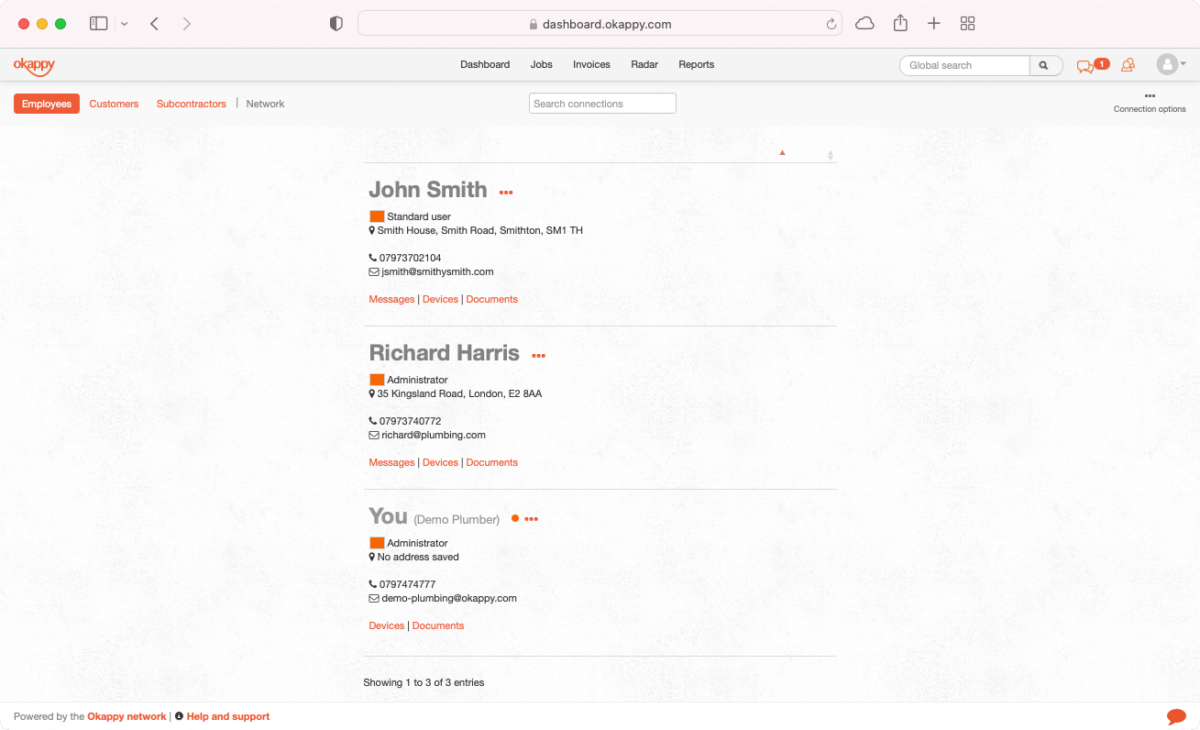The image size is (1200, 730).
Task: Click the Safari privacy shield icon
Action: coord(336,22)
